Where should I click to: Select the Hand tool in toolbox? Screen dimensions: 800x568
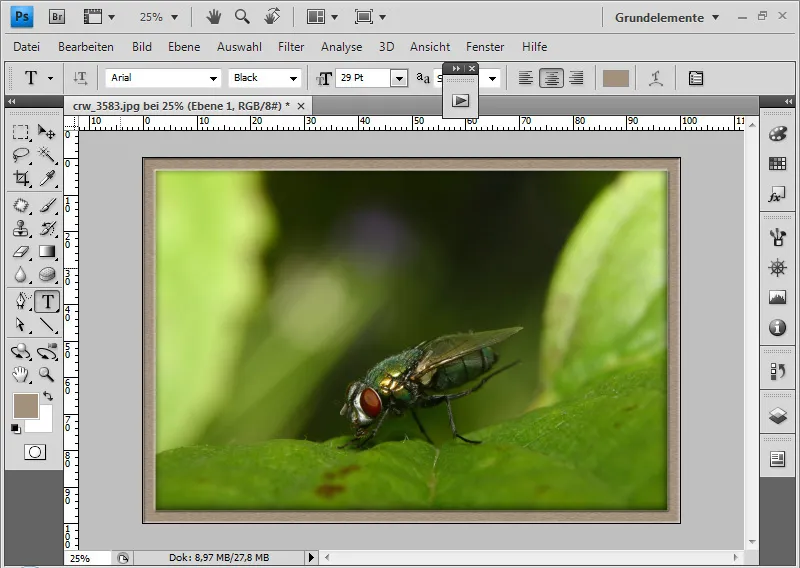(20, 375)
